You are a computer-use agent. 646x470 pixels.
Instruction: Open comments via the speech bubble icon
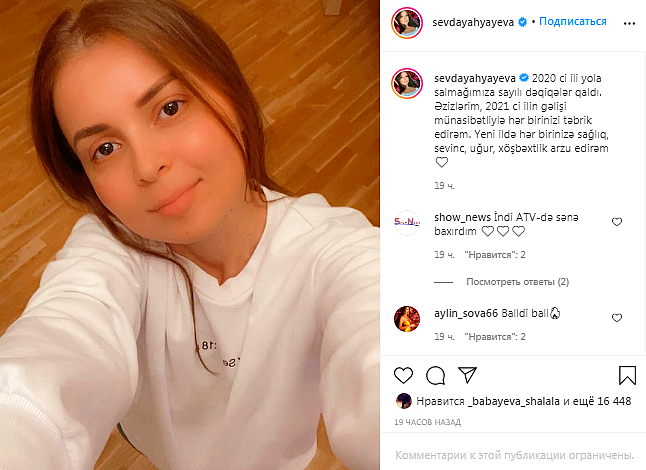point(435,376)
